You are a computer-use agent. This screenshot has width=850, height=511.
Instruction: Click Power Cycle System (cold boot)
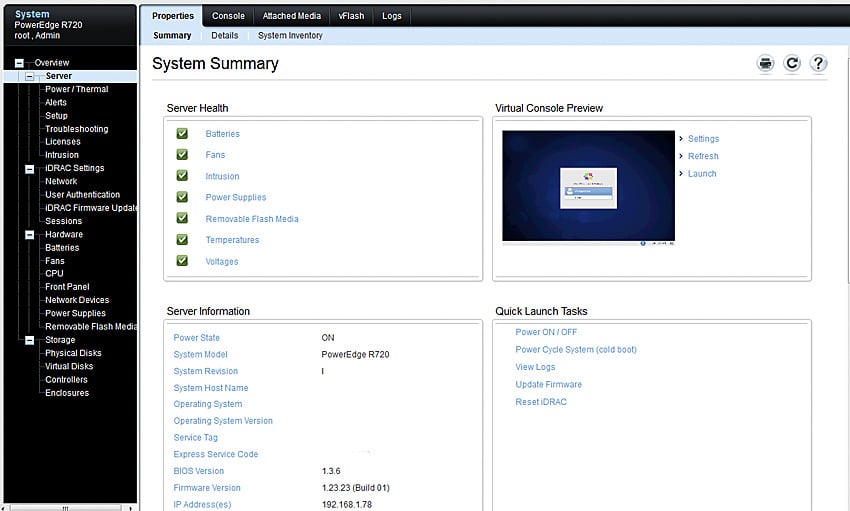click(576, 350)
